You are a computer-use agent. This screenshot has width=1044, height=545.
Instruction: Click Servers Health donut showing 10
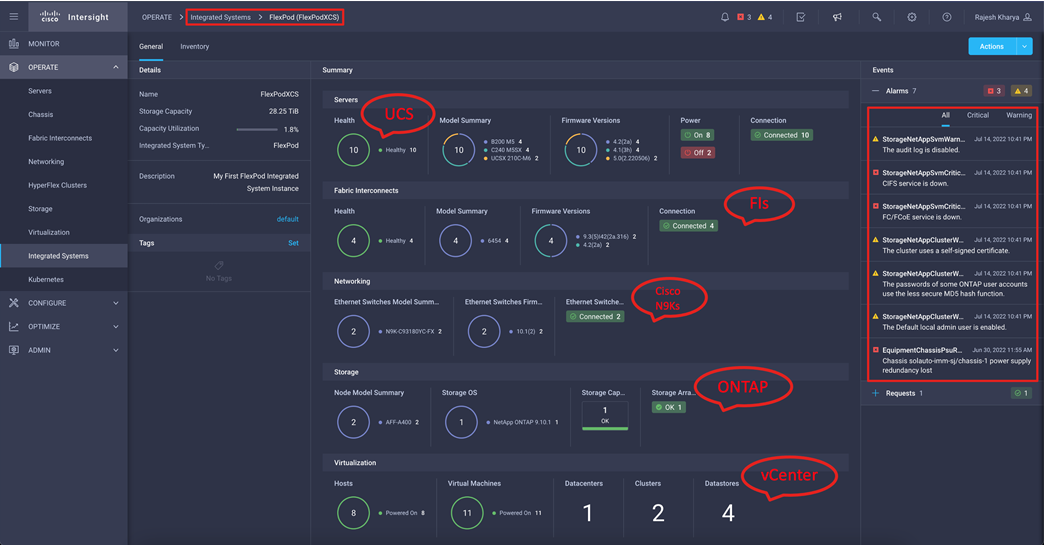(x=354, y=150)
